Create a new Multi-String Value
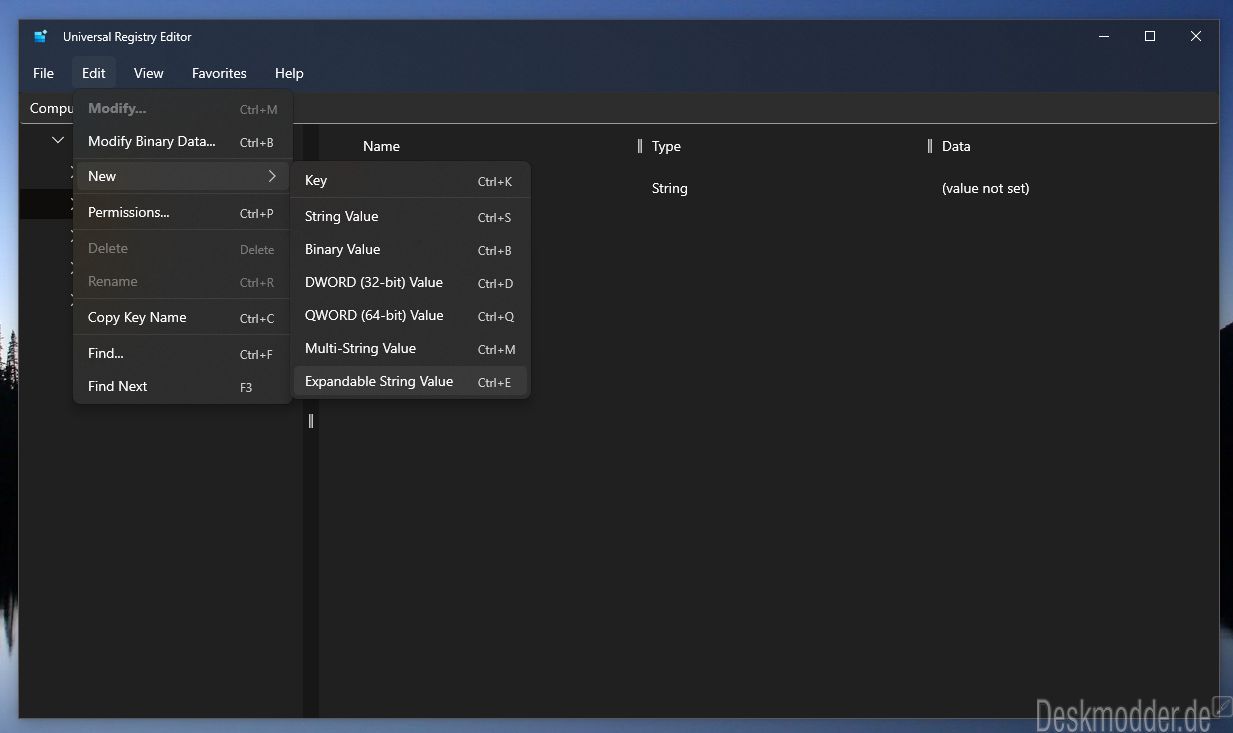The width and height of the screenshot is (1233, 733). coord(410,349)
